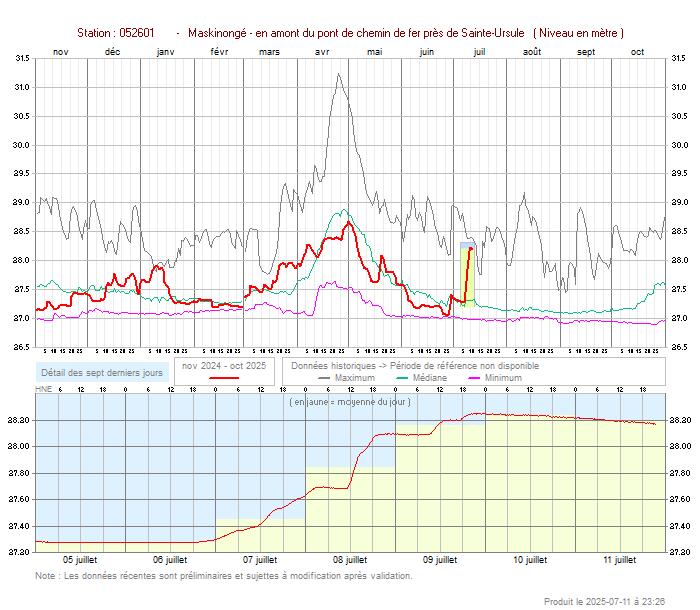Click the '30.0' value on the left axis
The image size is (700, 610).
click(x=22, y=145)
